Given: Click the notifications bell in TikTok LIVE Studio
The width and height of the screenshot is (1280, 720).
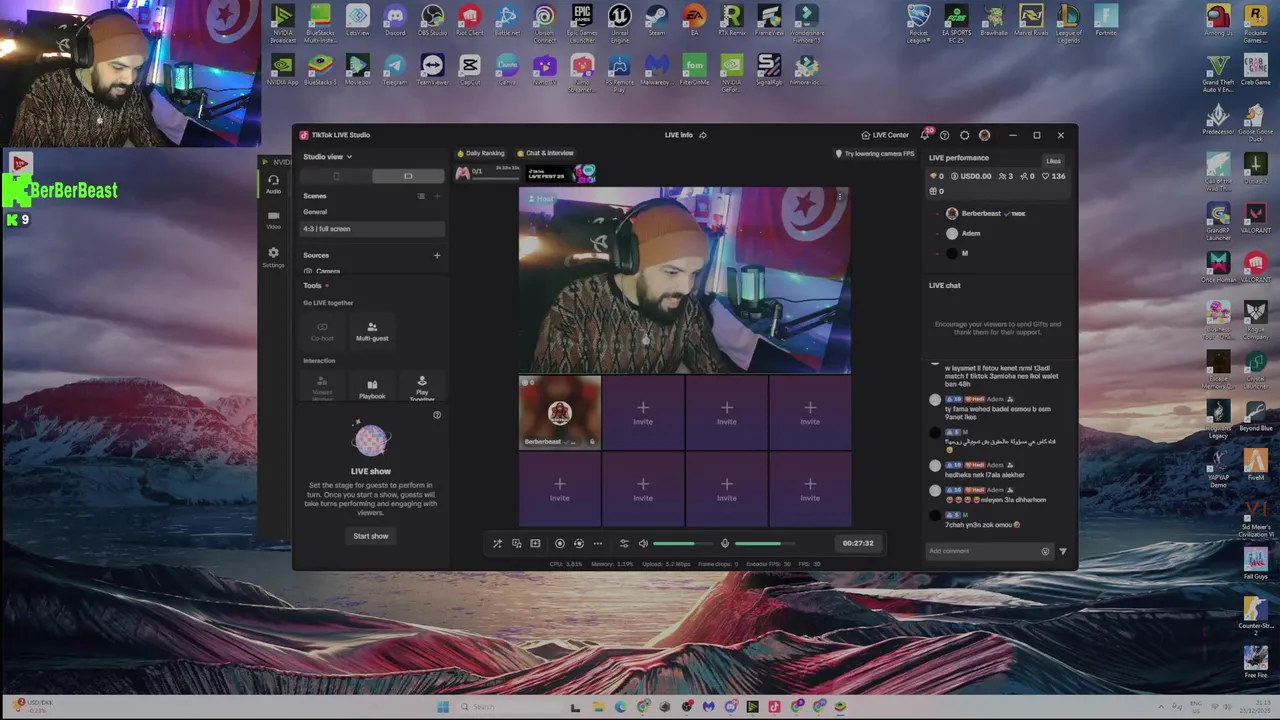Looking at the screenshot, I should 924,135.
